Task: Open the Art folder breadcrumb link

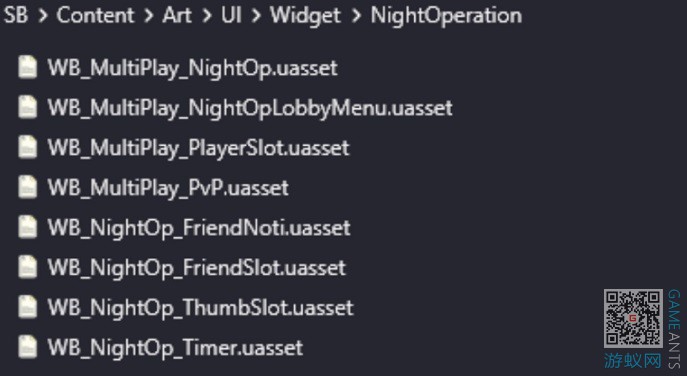Action: [x=177, y=16]
